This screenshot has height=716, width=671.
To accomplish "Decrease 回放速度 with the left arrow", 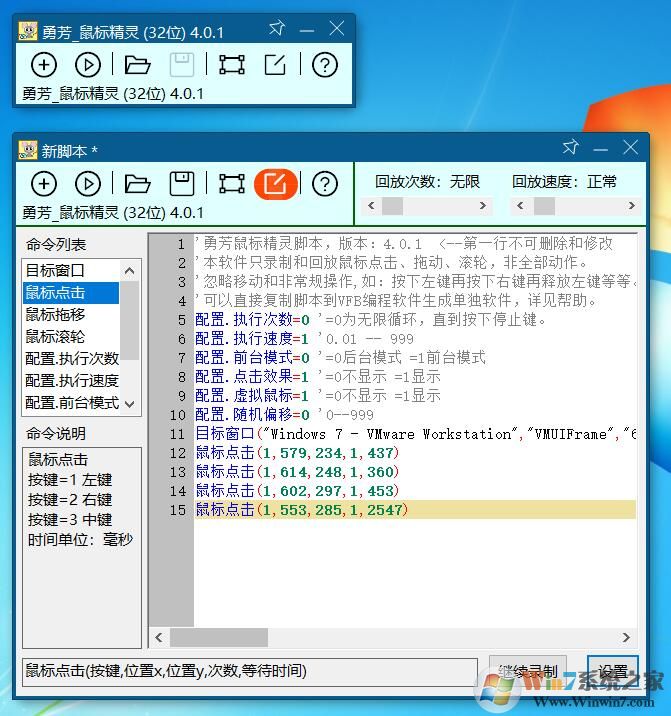I will [520, 206].
